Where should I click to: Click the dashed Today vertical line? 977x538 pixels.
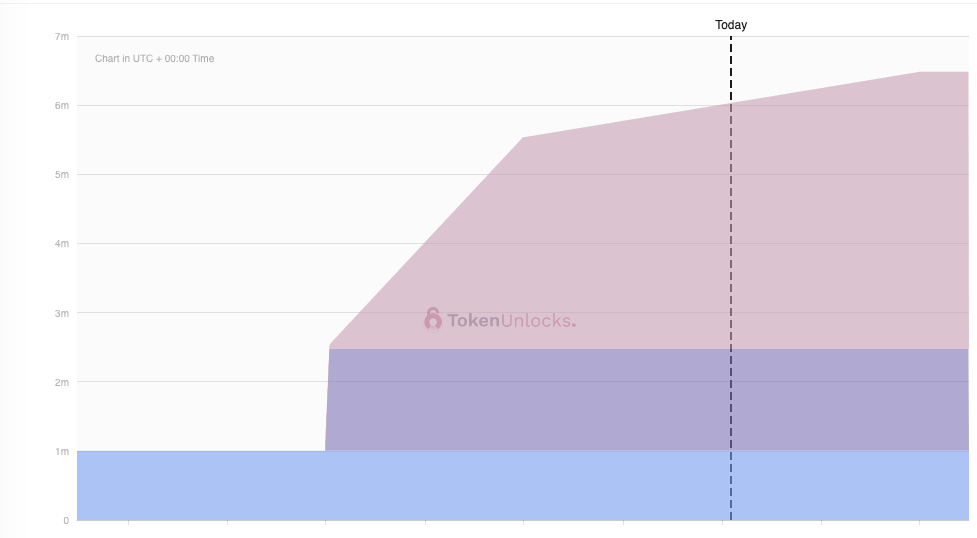pos(731,250)
